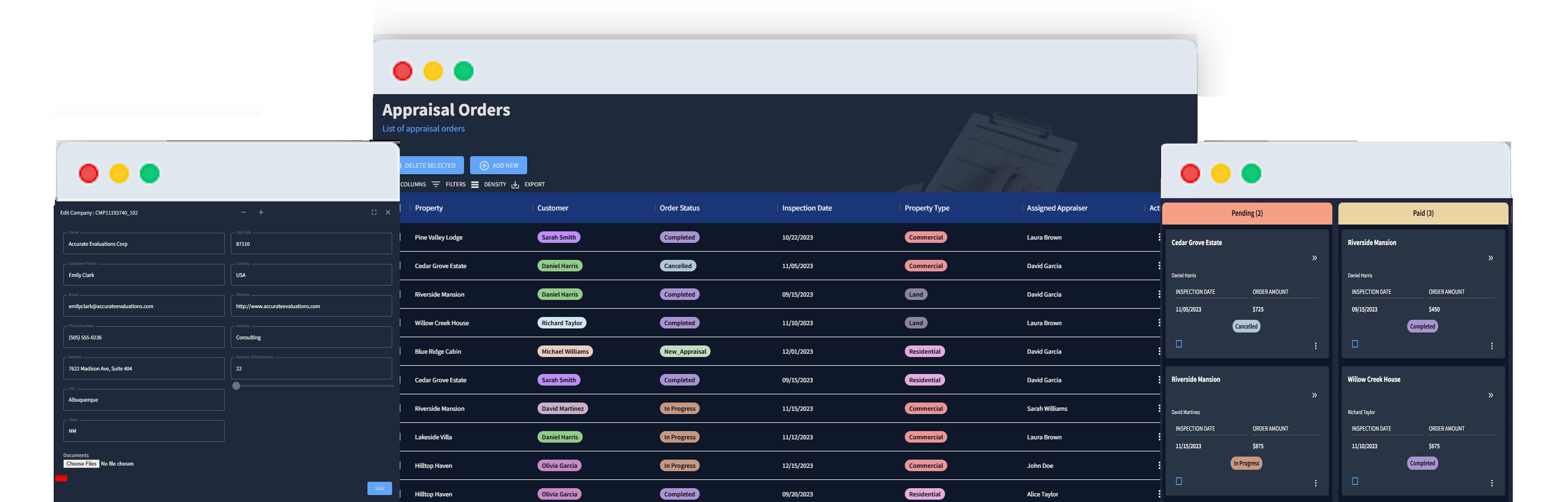
Task: Click the Customer Person field showing Emily Clark
Action: point(143,275)
